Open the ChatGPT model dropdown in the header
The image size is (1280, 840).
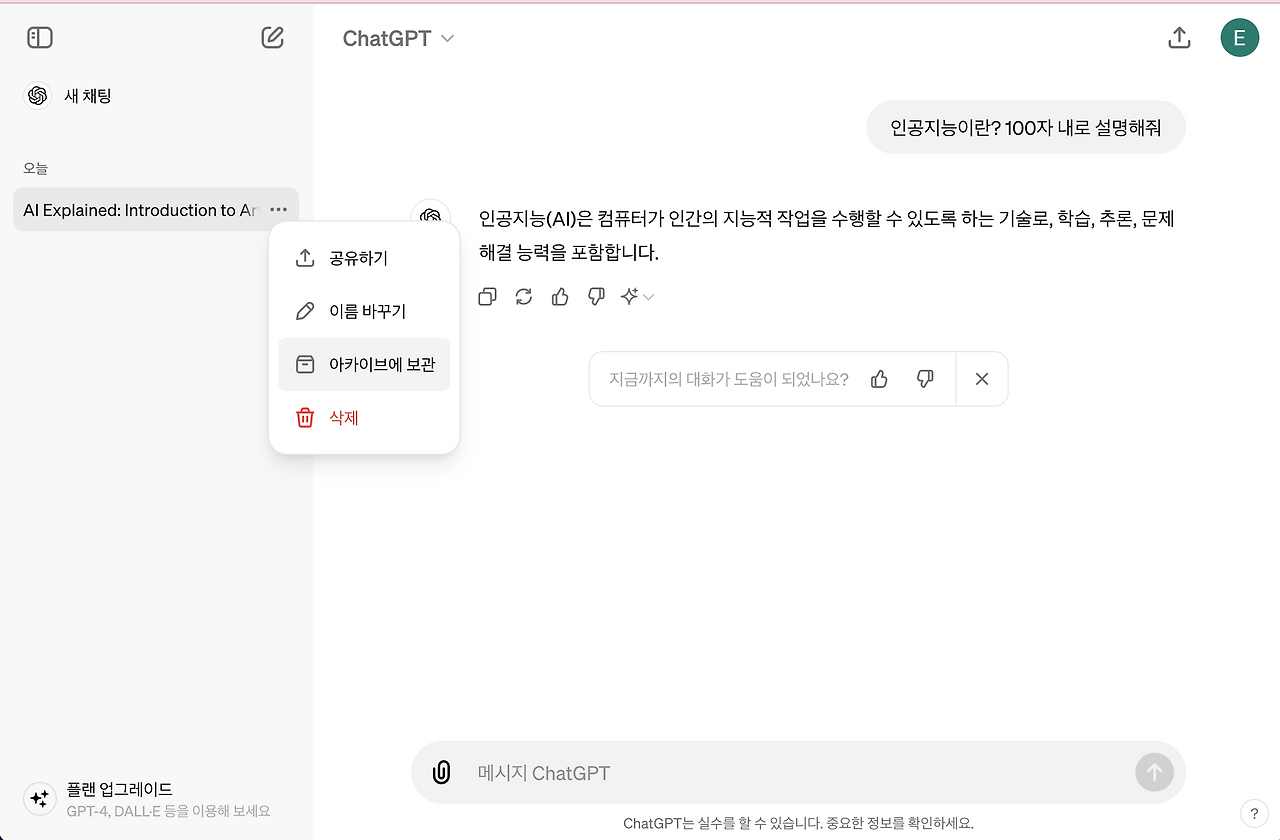point(398,39)
